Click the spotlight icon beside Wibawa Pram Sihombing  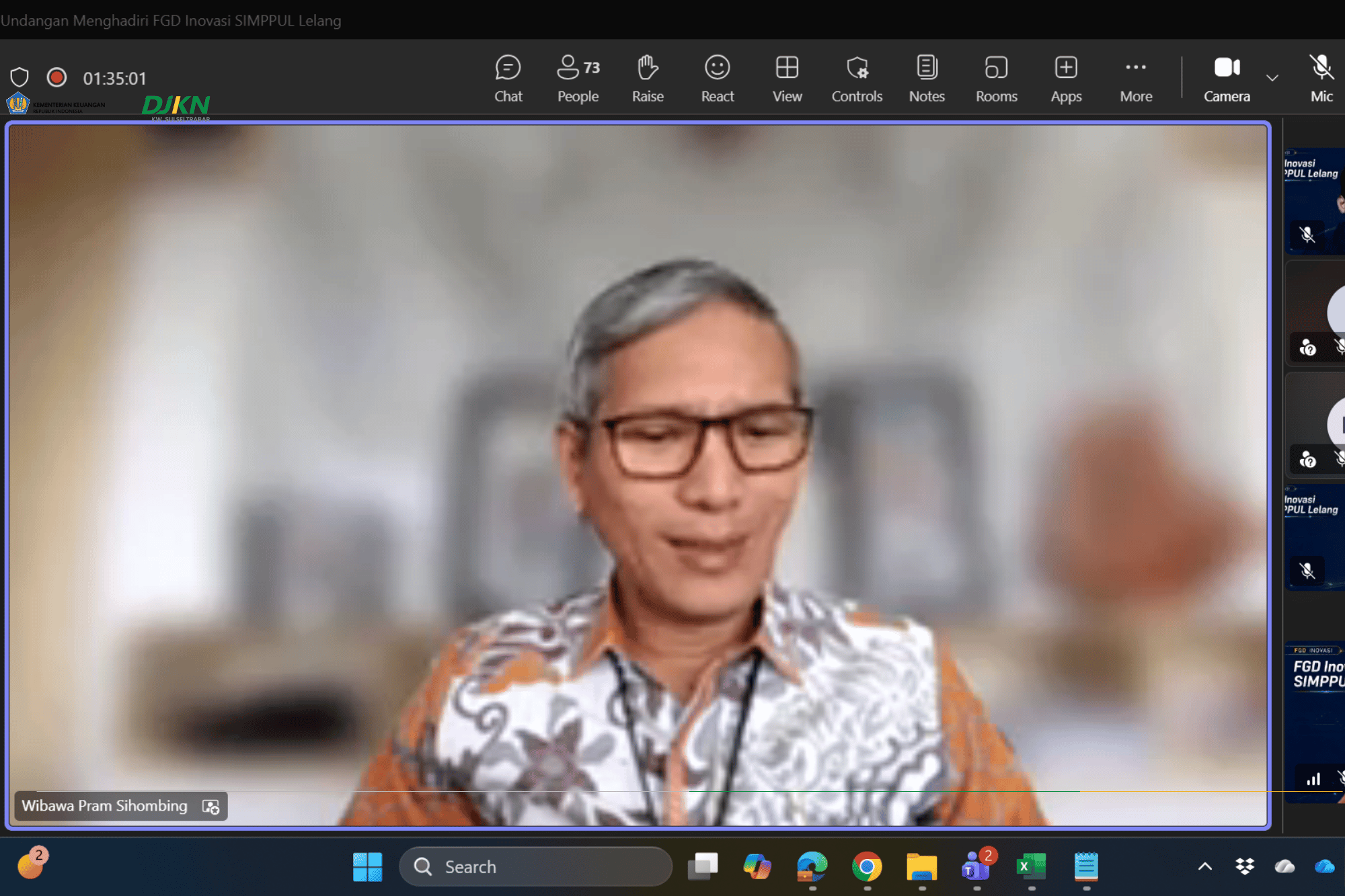tap(210, 806)
